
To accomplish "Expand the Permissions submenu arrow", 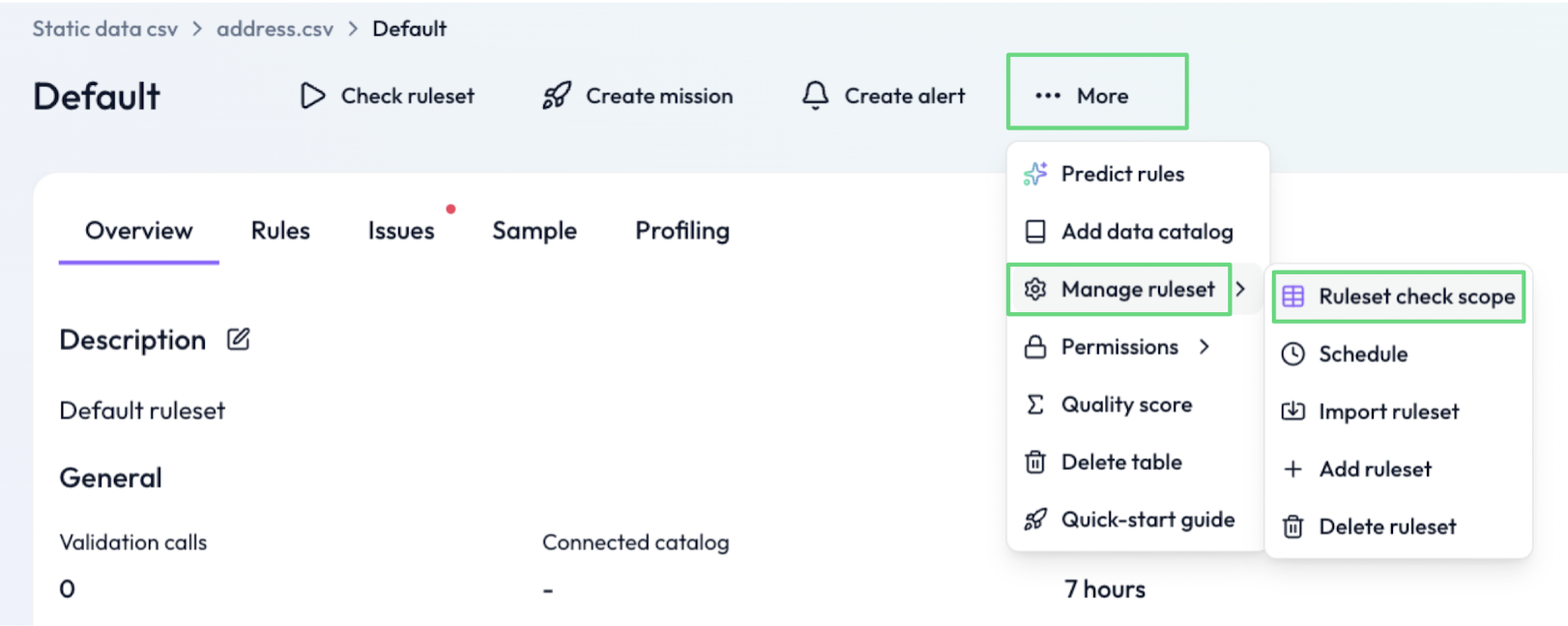I will tap(1205, 347).
